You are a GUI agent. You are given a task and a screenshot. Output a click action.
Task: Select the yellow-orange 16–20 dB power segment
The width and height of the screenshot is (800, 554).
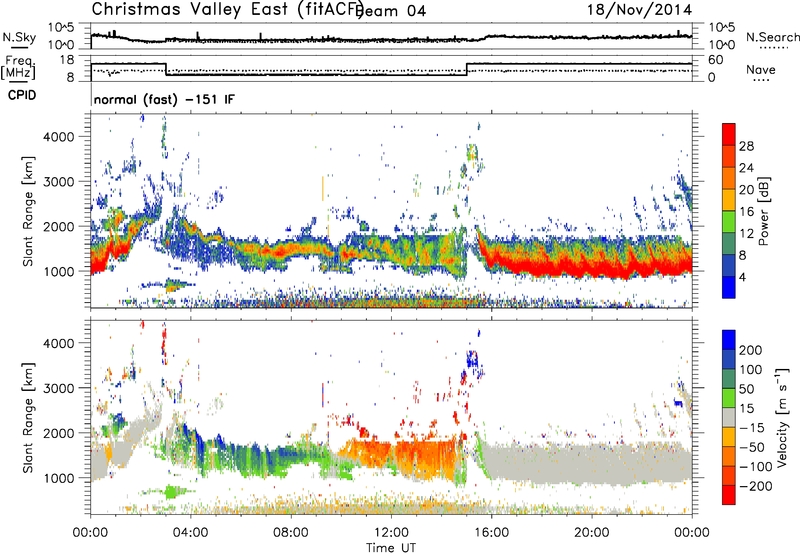[729, 200]
